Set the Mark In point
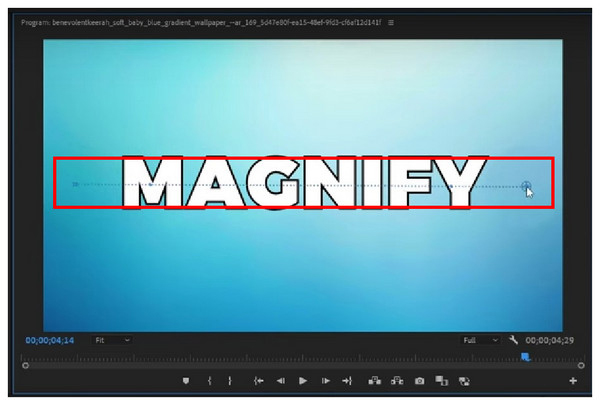600x405 pixels. tap(209, 381)
